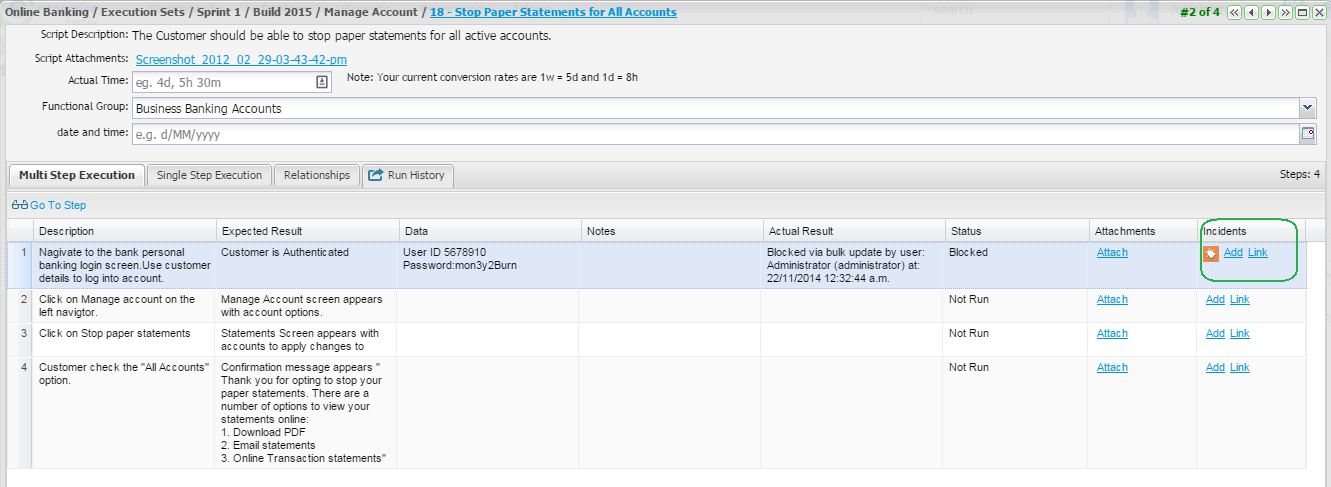Click the orange incident icon in step 1

point(1211,253)
